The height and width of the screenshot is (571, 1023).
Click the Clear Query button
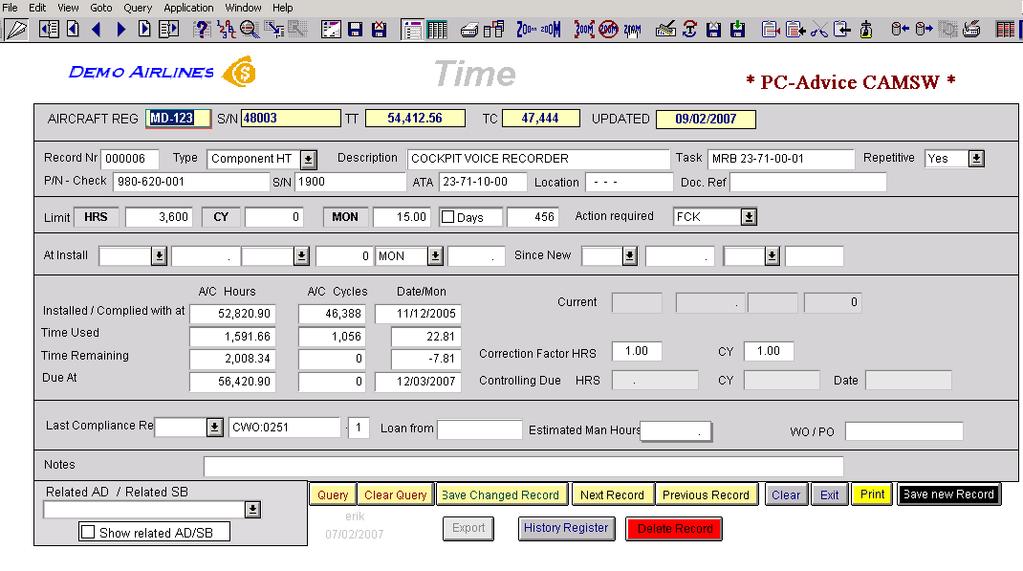tap(395, 495)
